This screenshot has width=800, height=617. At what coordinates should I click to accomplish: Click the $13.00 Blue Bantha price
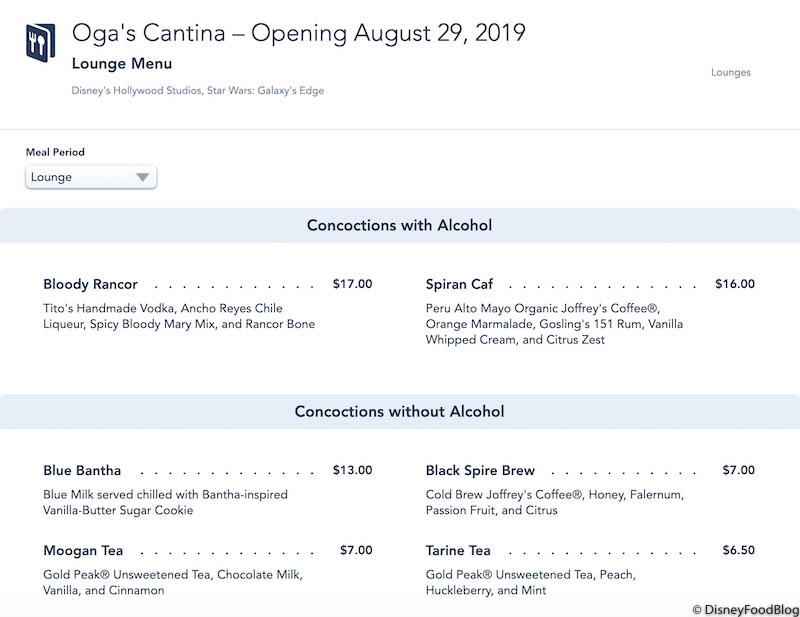point(352,470)
